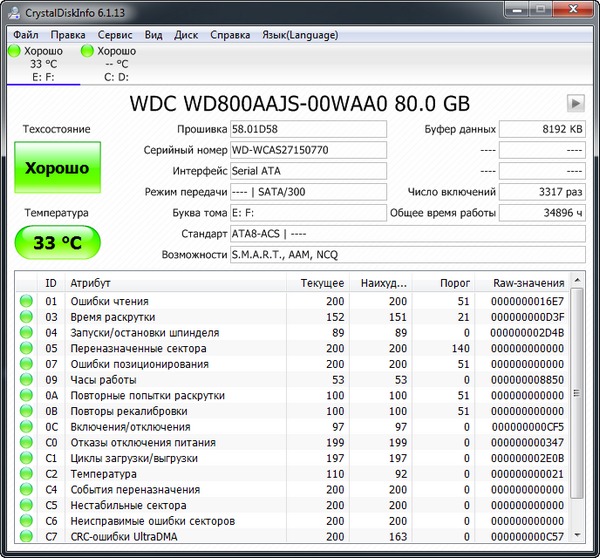600x558 pixels.
Task: Open the Файл menu
Action: [26, 34]
